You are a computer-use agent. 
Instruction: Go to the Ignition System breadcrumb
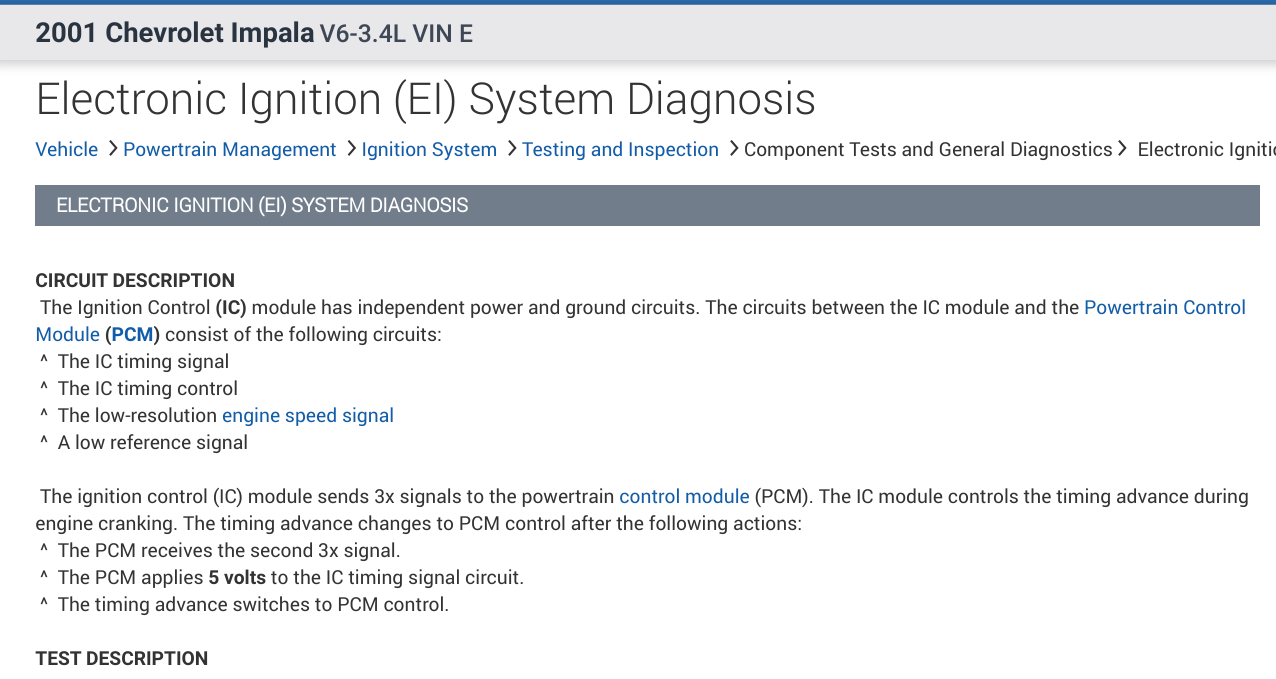pyautogui.click(x=429, y=149)
